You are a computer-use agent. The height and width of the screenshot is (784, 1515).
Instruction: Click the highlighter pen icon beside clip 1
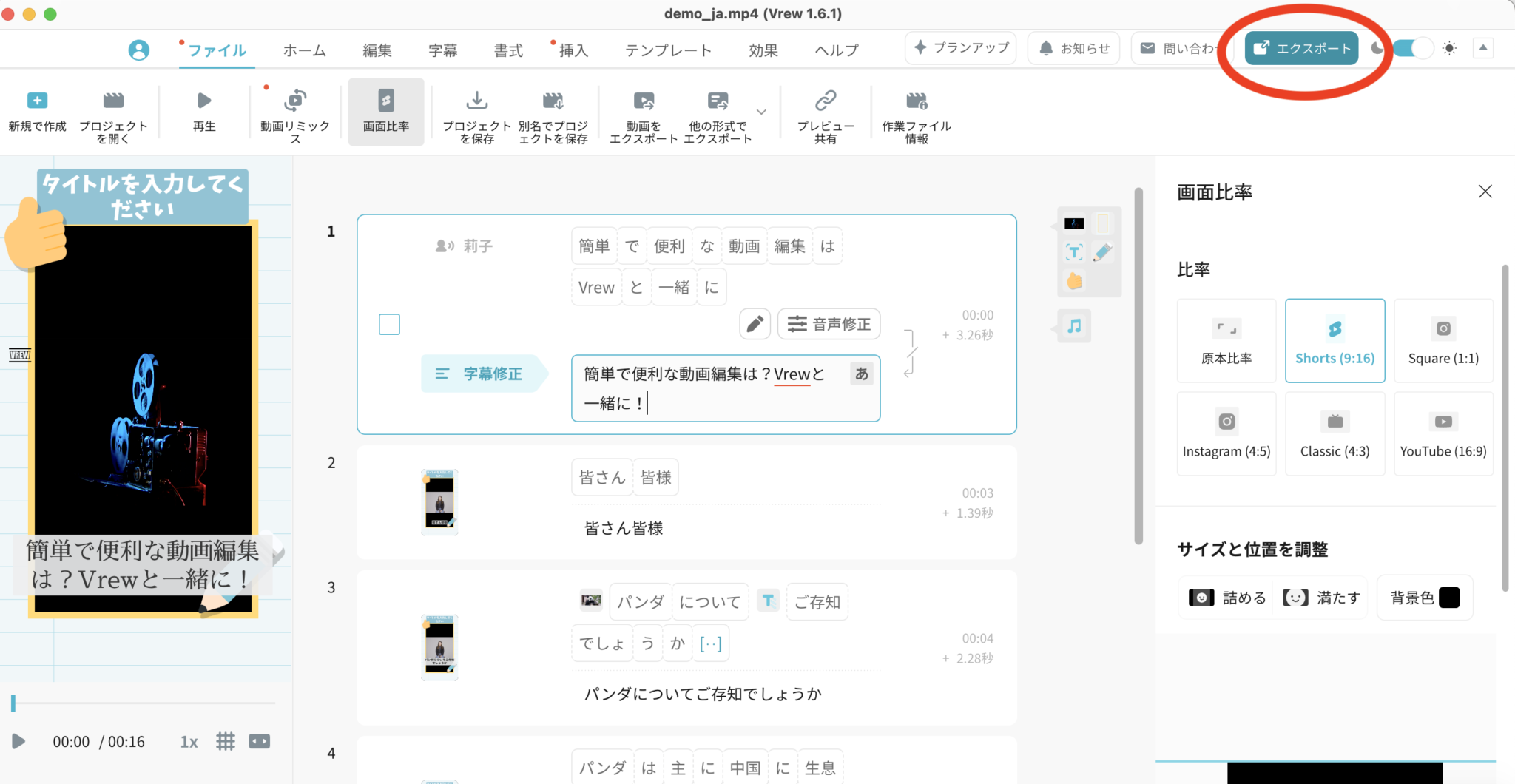point(1102,252)
